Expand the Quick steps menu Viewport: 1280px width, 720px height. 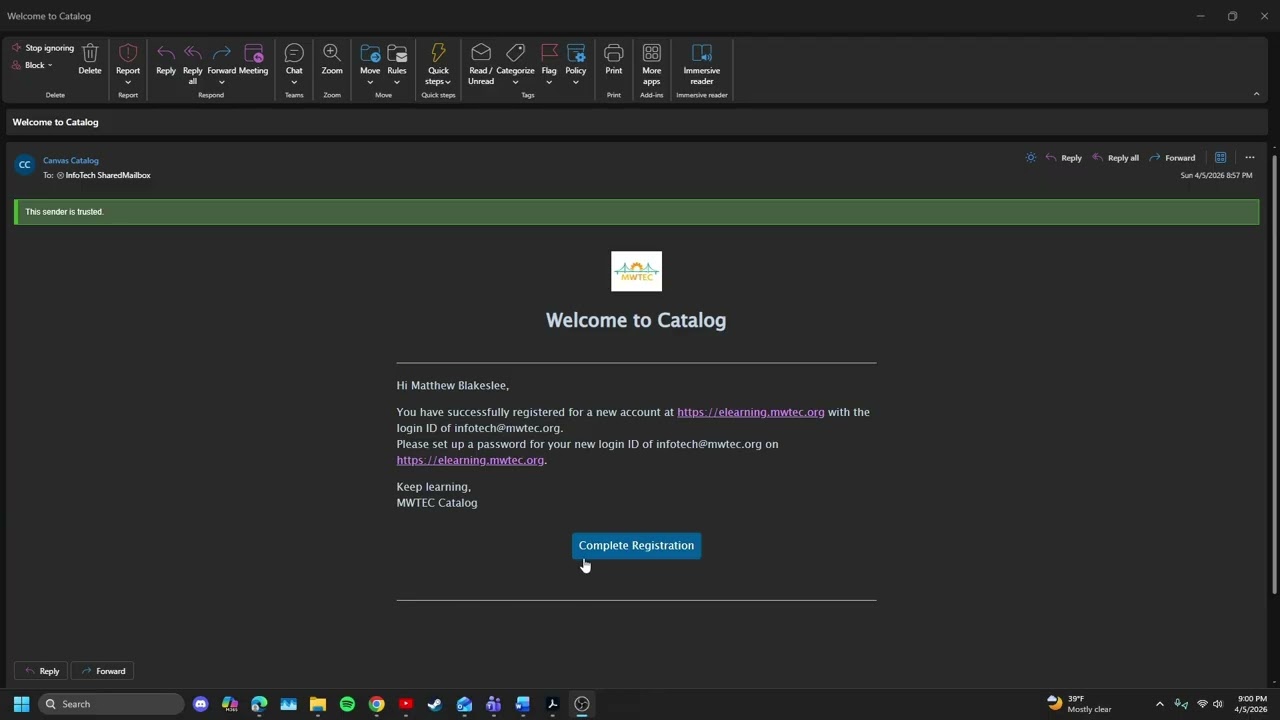438,64
